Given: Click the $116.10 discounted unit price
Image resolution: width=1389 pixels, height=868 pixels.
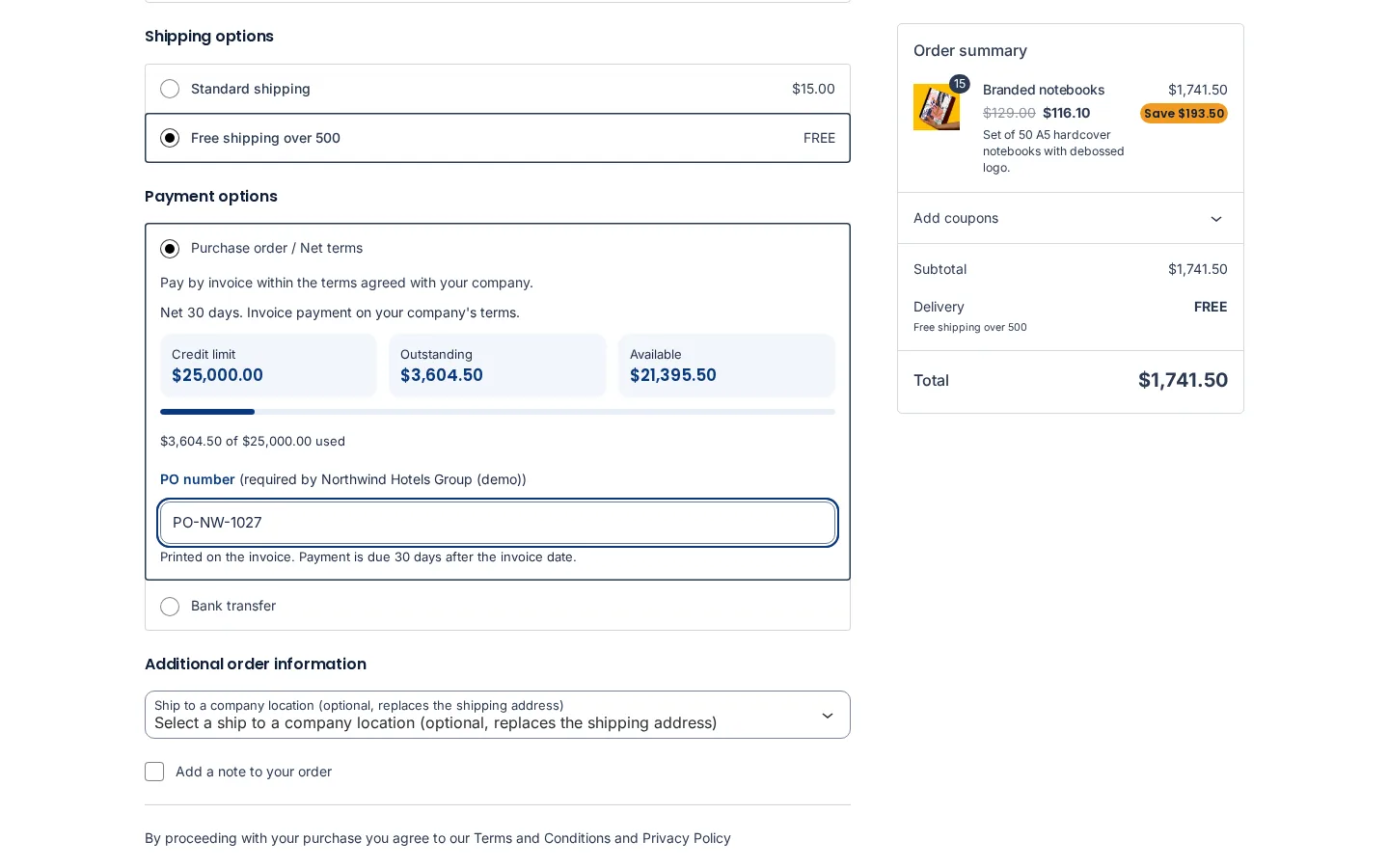Looking at the screenshot, I should [x=1067, y=113].
